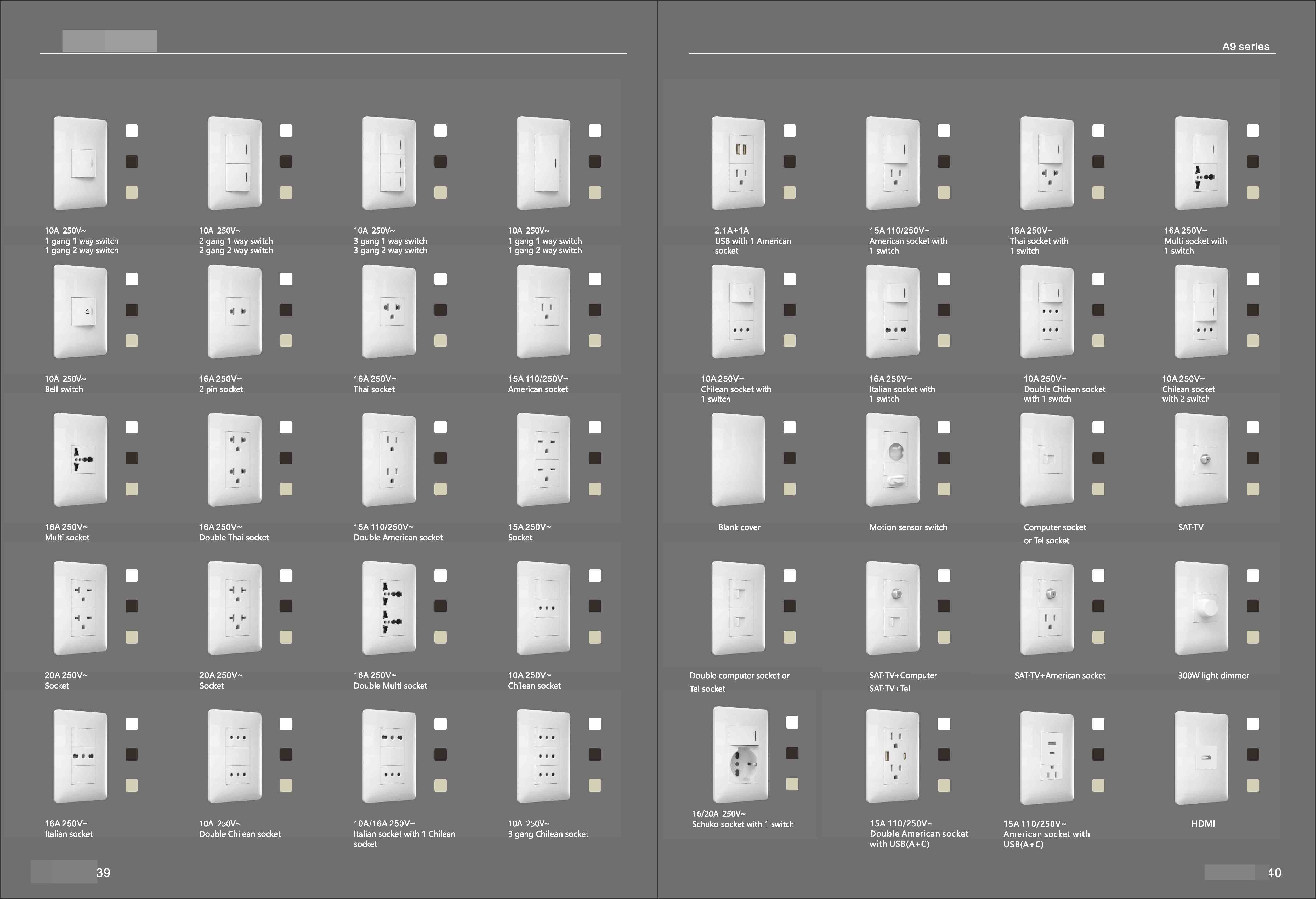Click the 'HDMI' label

[x=1203, y=824]
